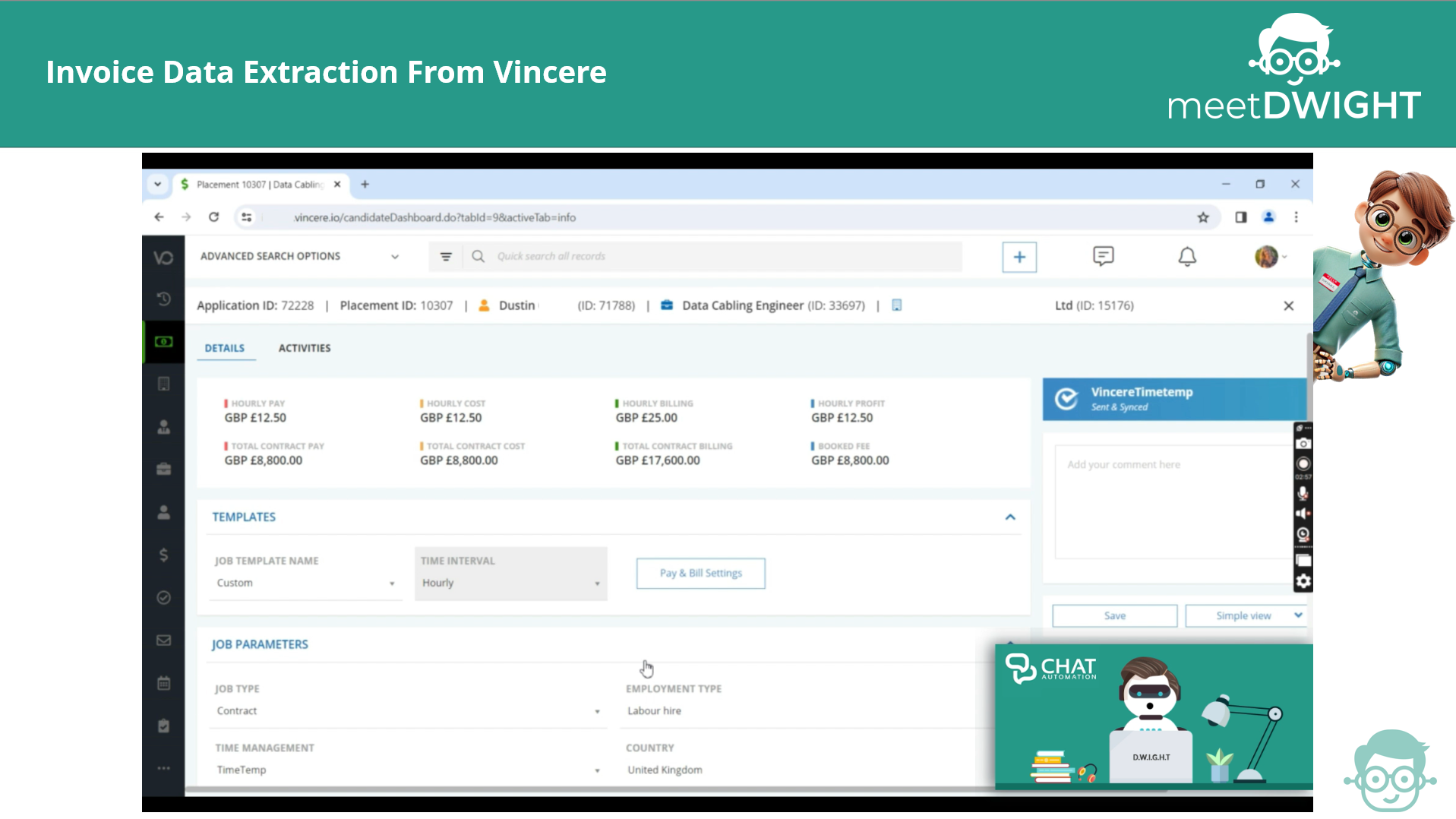The height and width of the screenshot is (819, 1456).
Task: Switch to the Activities tab
Action: [305, 348]
